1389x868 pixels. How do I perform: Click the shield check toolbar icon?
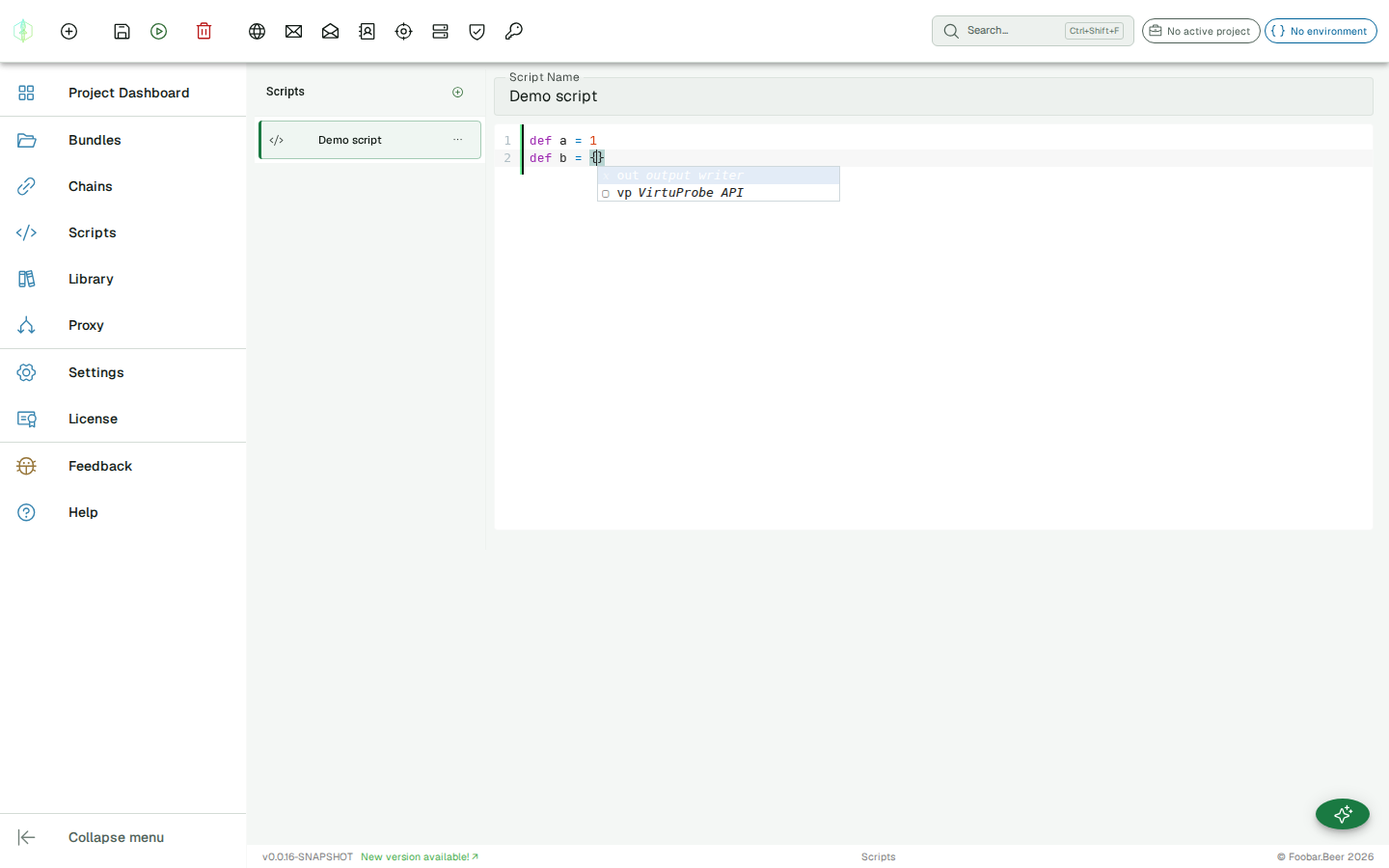[x=477, y=31]
